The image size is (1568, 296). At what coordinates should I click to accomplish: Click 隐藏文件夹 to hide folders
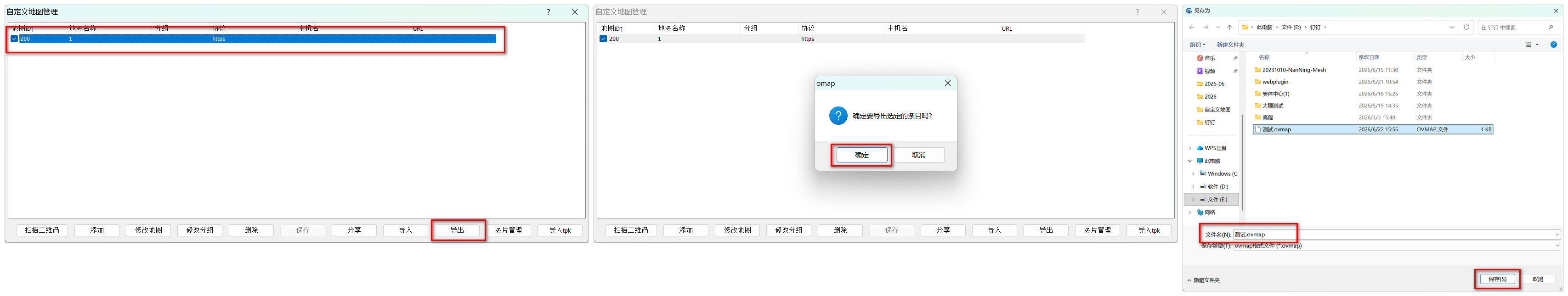[1203, 280]
